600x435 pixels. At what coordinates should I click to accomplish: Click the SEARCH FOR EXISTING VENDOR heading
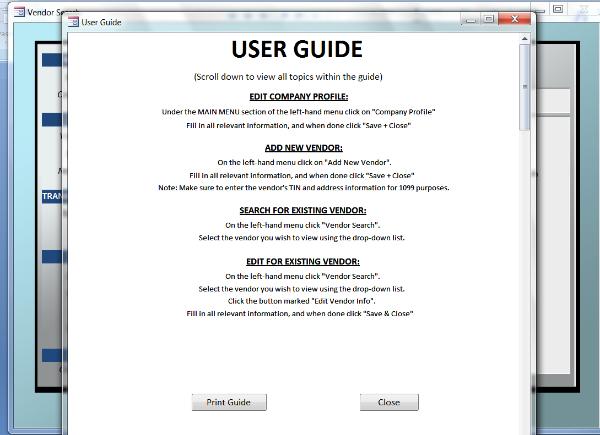302,211
